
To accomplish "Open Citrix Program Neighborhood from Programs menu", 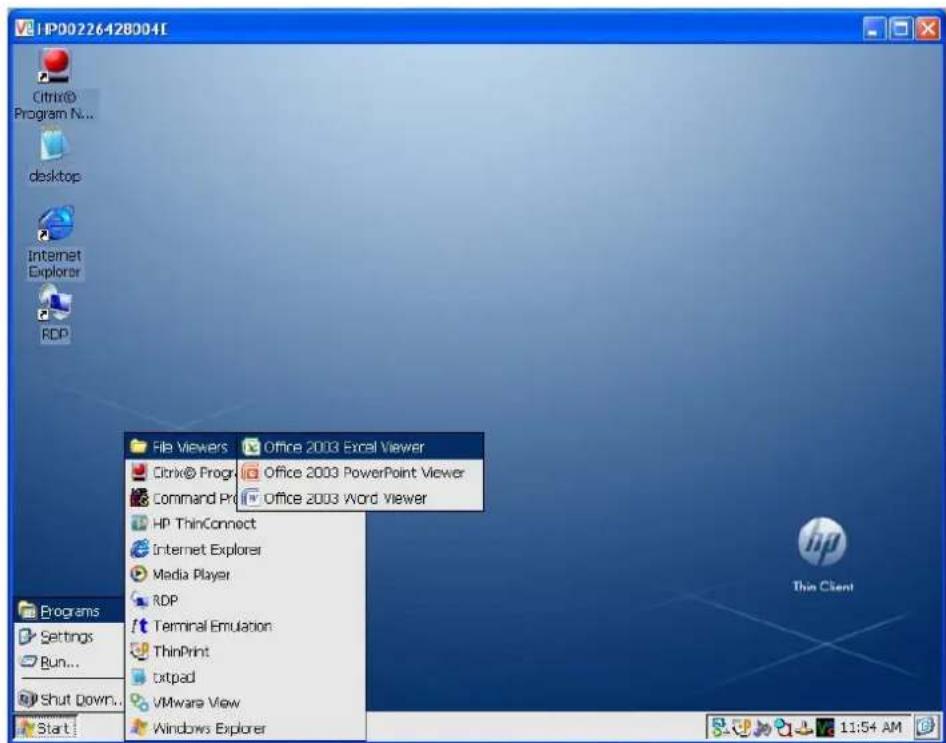I will (x=182, y=472).
